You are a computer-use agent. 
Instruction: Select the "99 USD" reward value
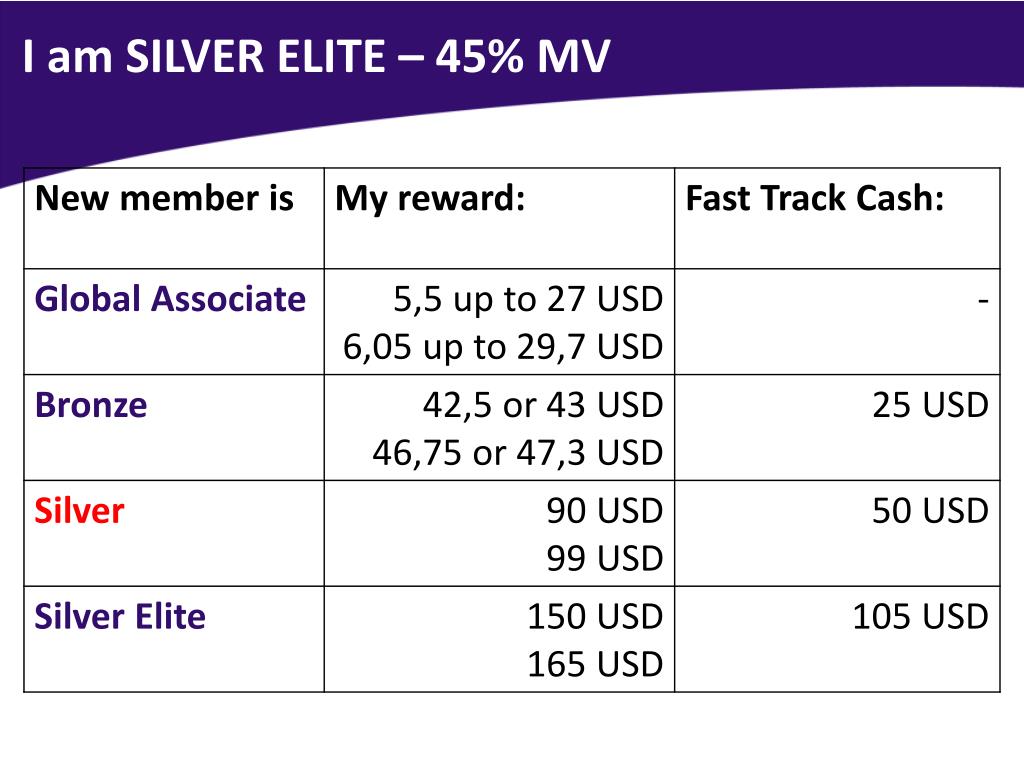604,559
